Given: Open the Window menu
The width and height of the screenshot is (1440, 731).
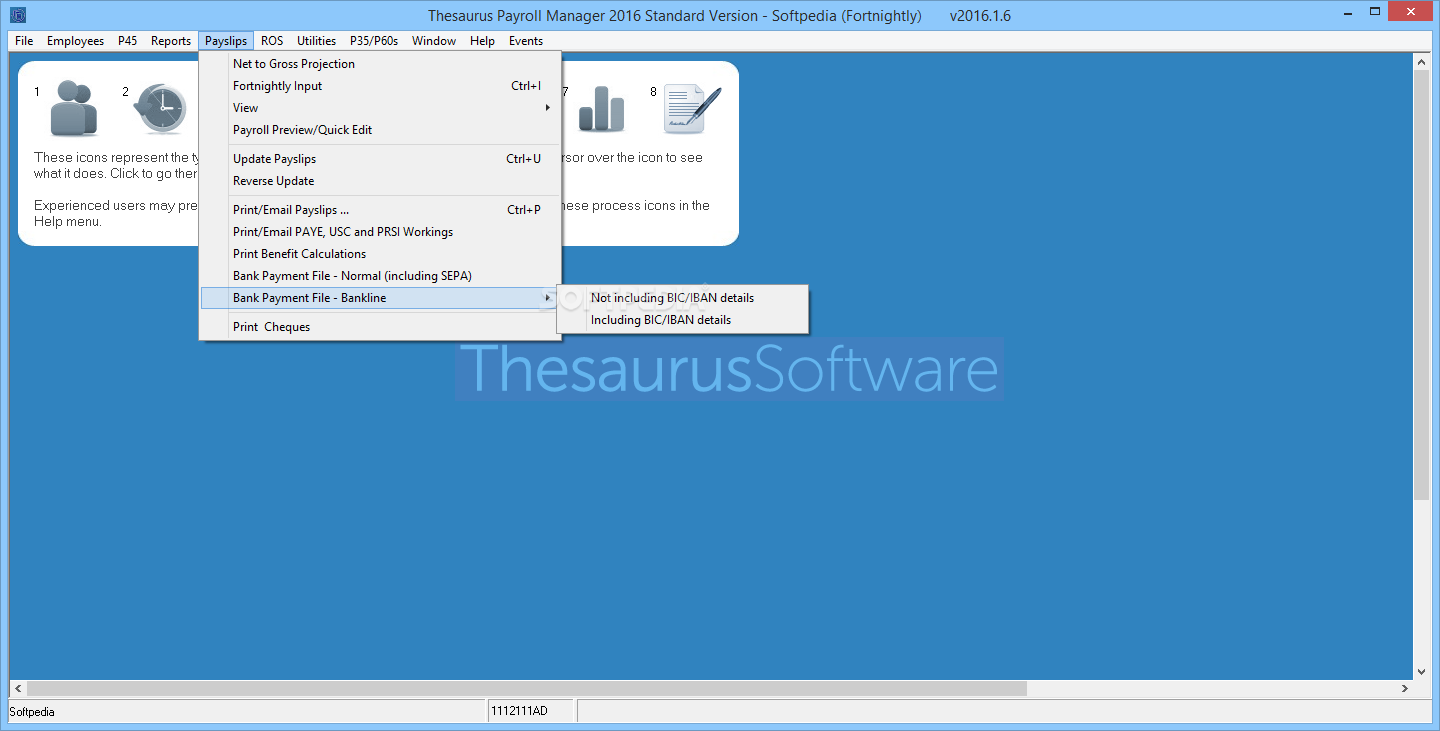Looking at the screenshot, I should click(434, 41).
